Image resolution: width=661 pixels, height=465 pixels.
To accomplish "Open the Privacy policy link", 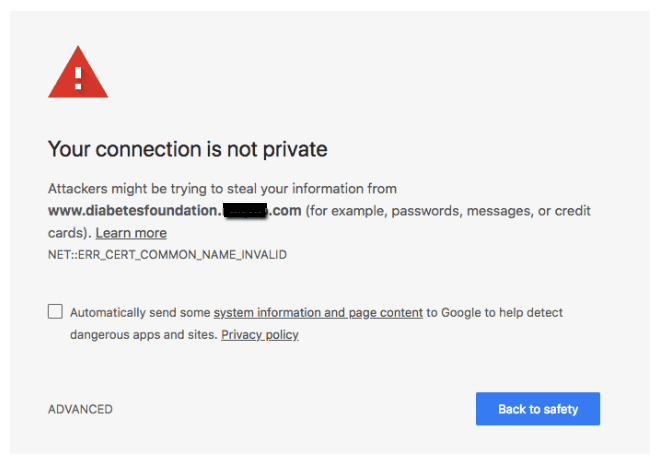I will point(260,335).
